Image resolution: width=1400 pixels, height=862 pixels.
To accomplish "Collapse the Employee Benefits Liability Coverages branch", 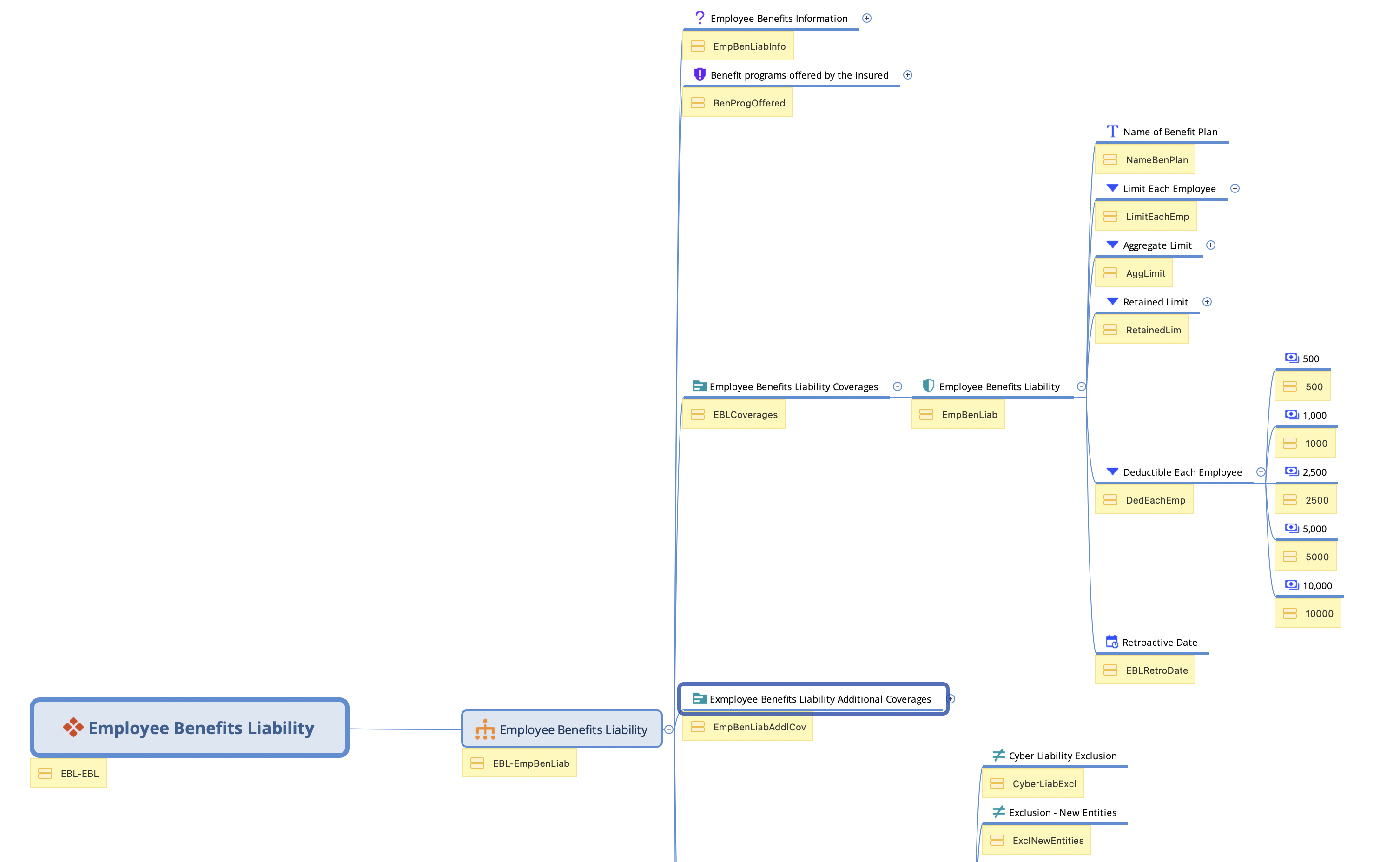I will coord(898,386).
